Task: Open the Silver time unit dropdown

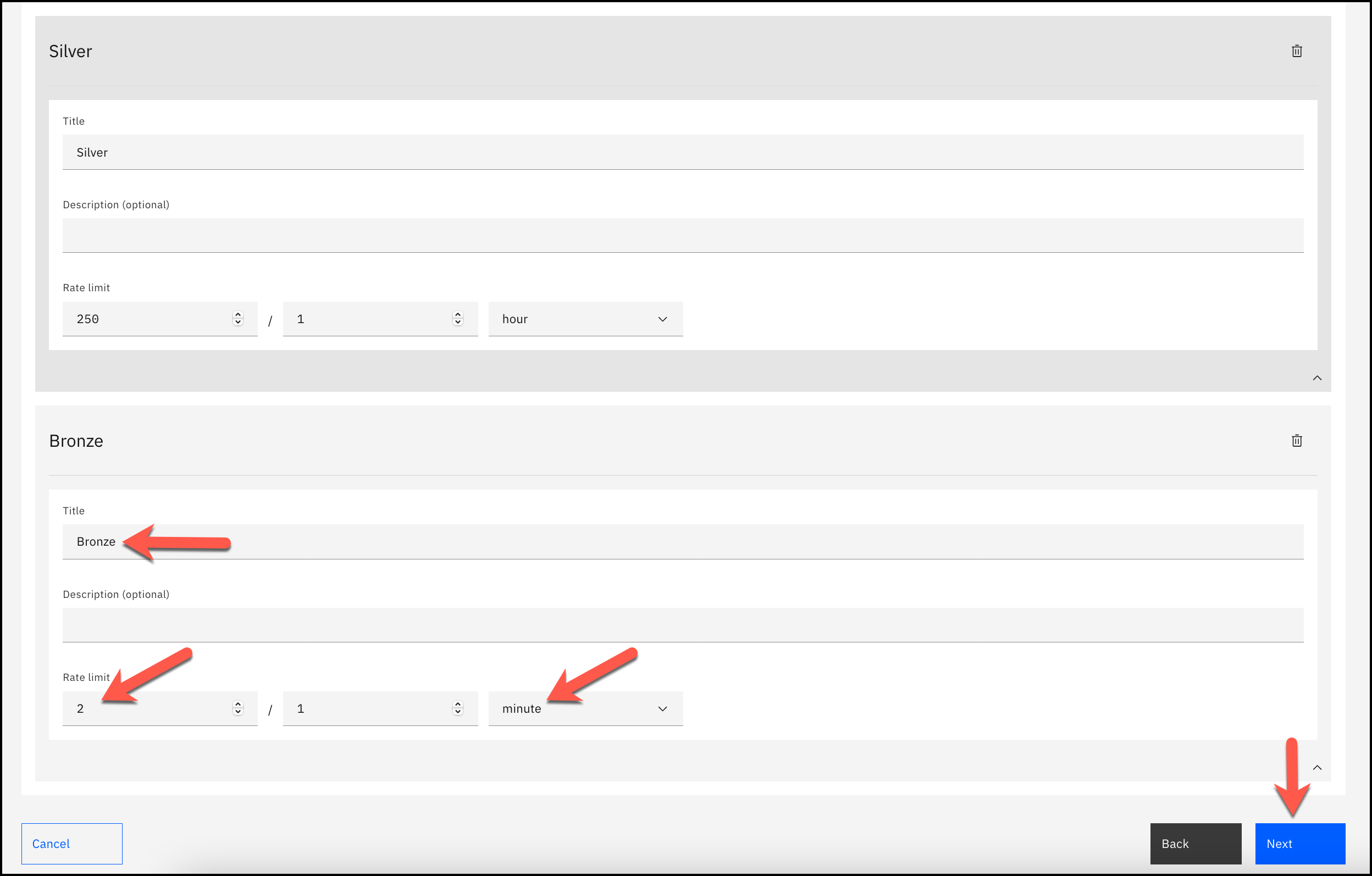Action: (584, 319)
